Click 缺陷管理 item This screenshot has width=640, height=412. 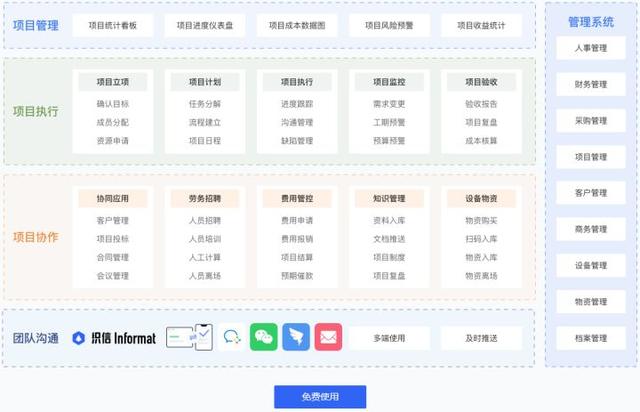(x=297, y=141)
